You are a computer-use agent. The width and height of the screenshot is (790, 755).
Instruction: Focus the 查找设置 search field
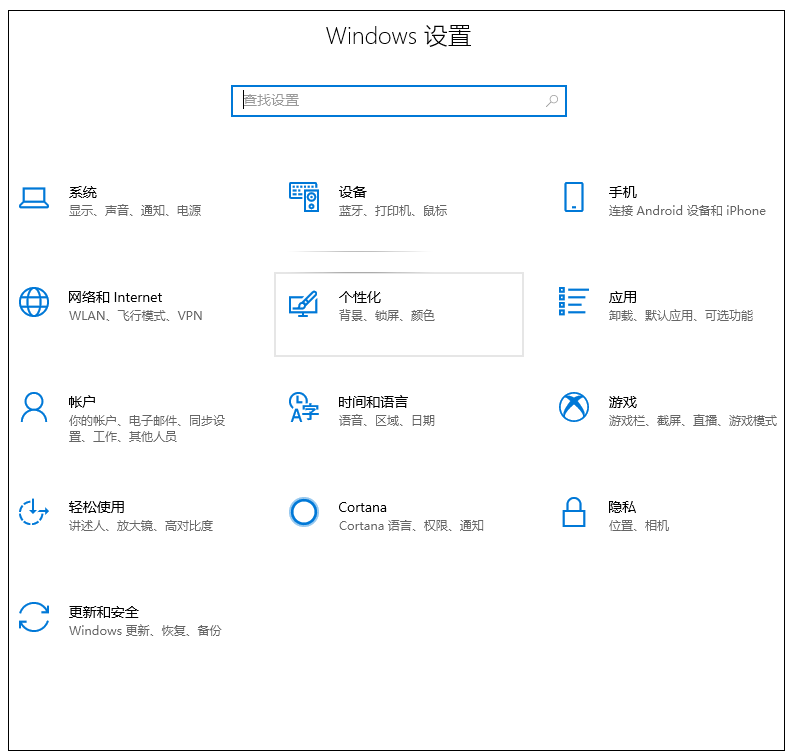(390, 101)
